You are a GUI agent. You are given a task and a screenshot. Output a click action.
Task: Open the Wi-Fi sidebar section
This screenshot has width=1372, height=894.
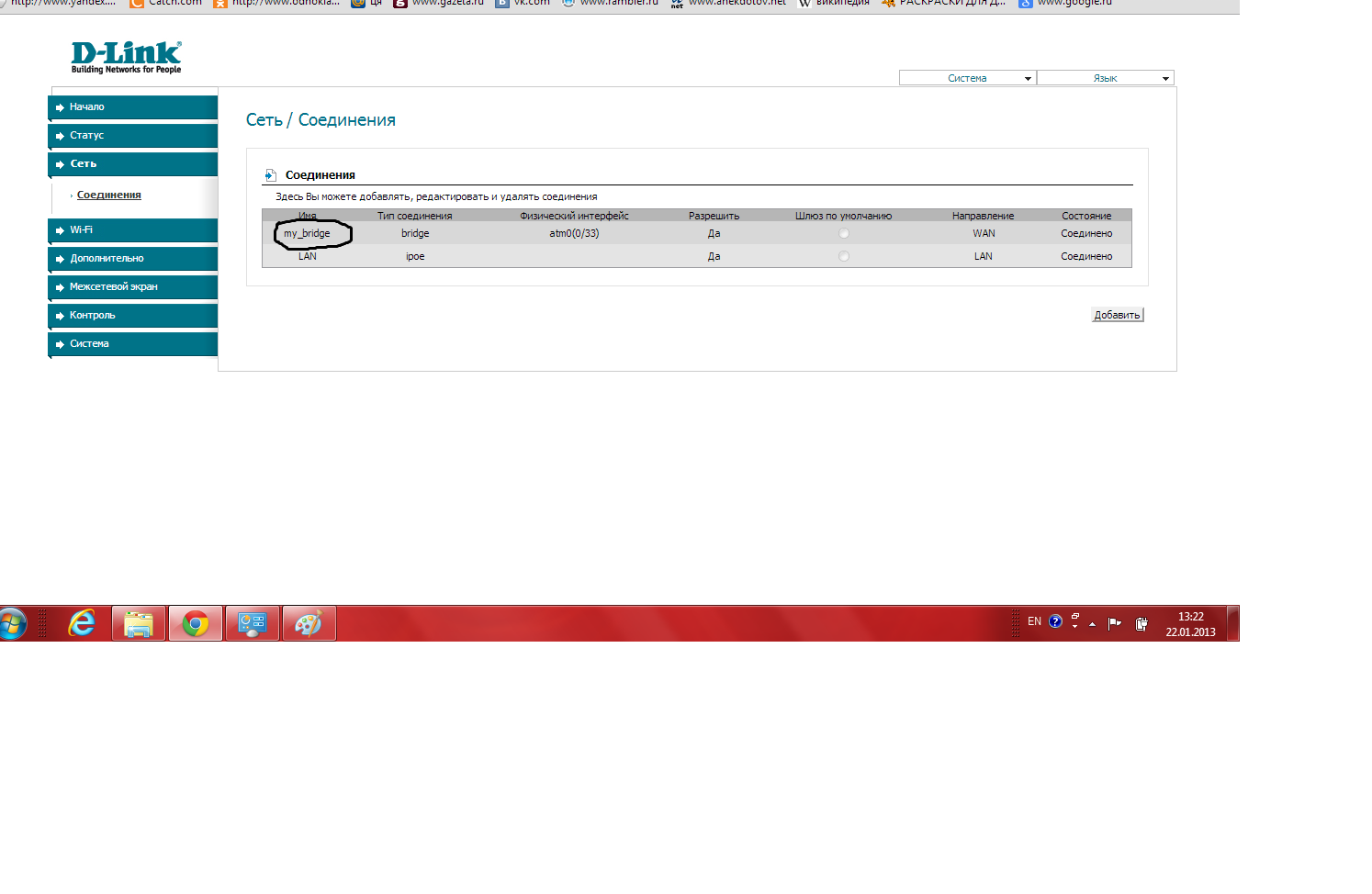click(x=133, y=230)
